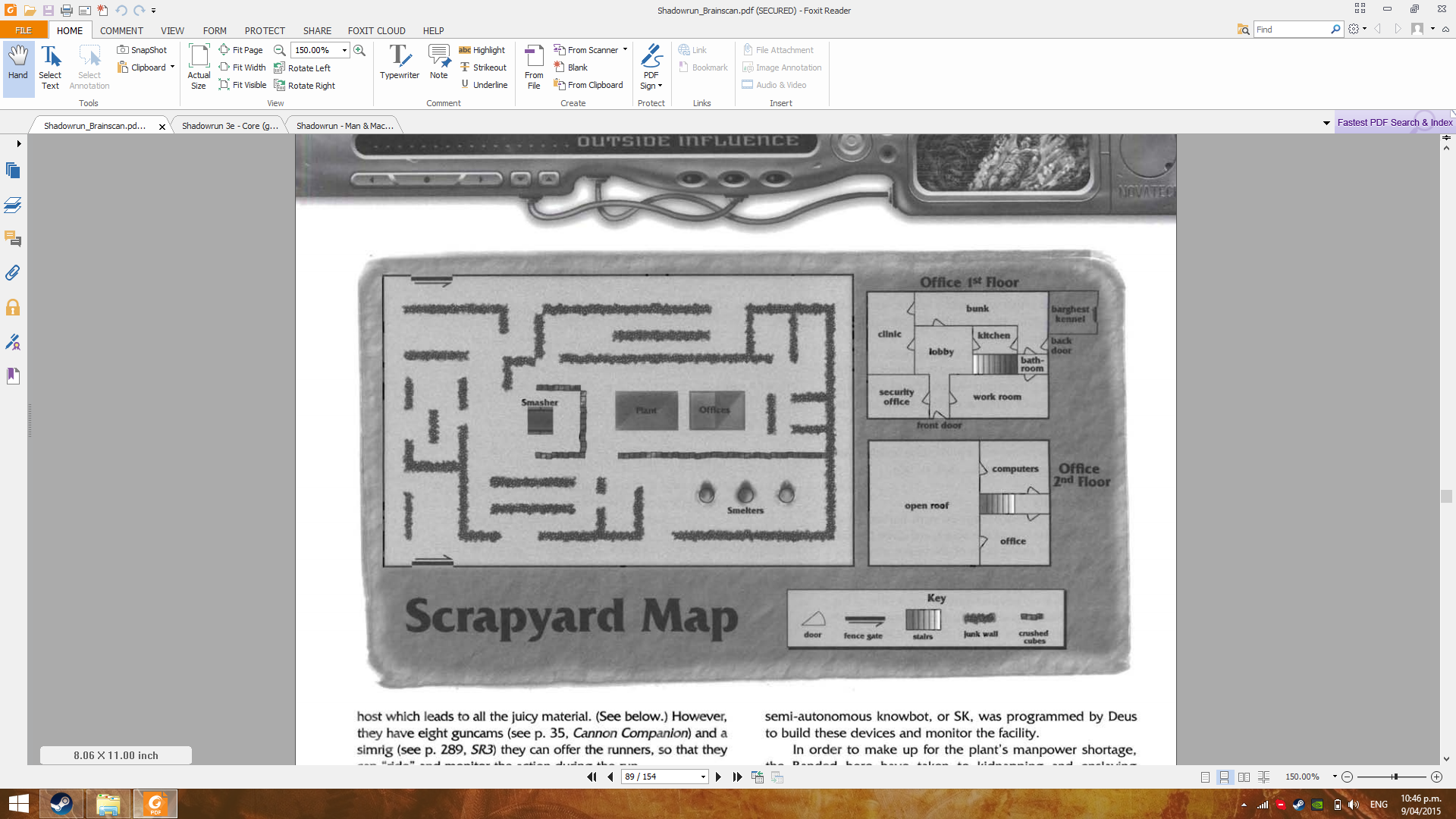Viewport: 1456px width, 819px height.
Task: Expand the Clipboard dropdown arrow
Action: 172,67
